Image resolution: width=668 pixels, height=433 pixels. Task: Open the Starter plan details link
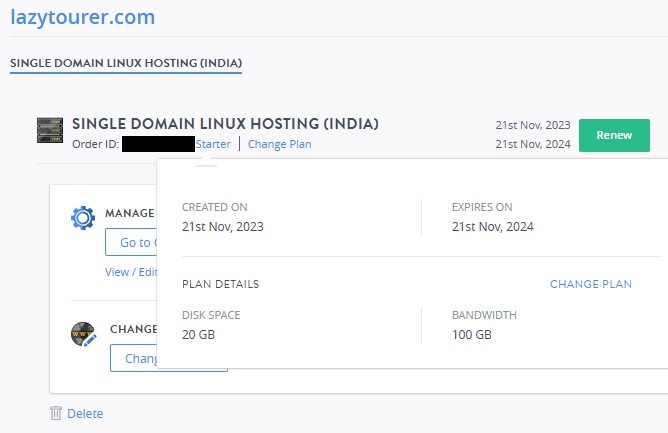pyautogui.click(x=213, y=144)
